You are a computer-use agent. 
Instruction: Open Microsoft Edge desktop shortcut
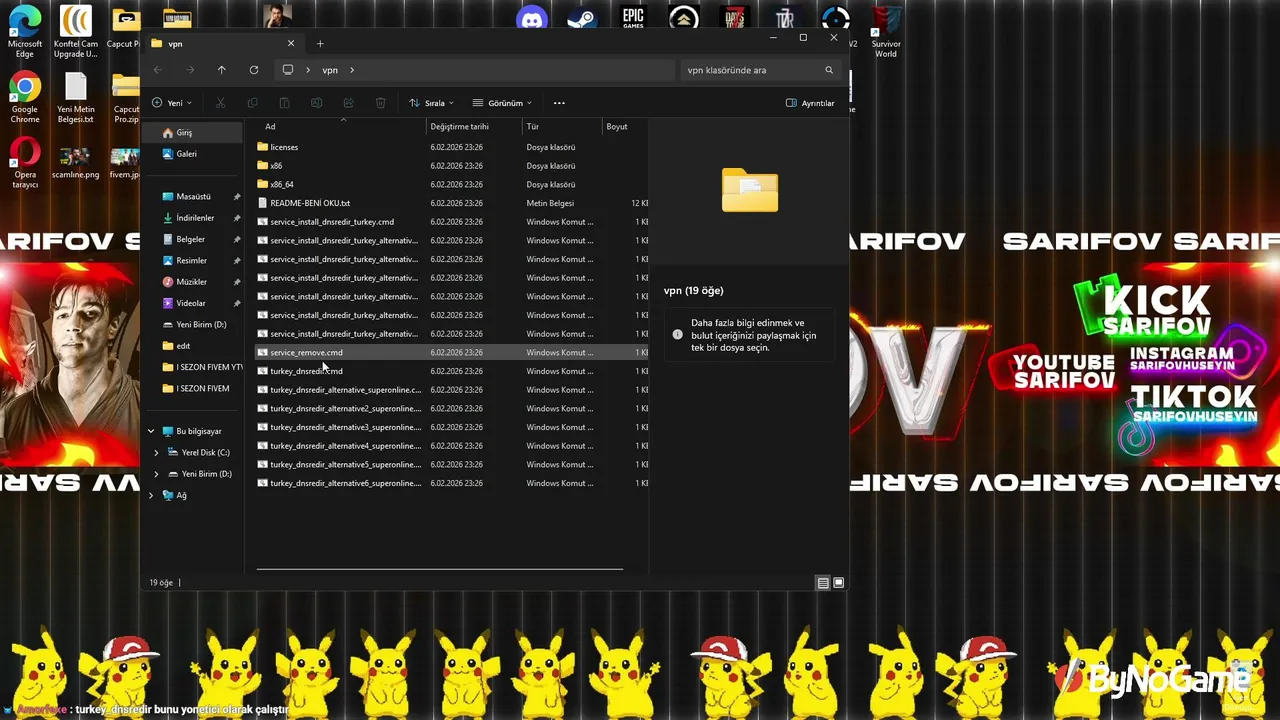click(x=25, y=31)
